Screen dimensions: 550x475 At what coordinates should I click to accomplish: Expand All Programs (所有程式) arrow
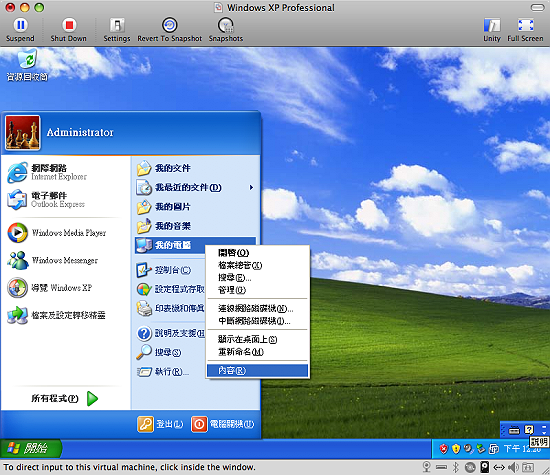tap(92, 399)
